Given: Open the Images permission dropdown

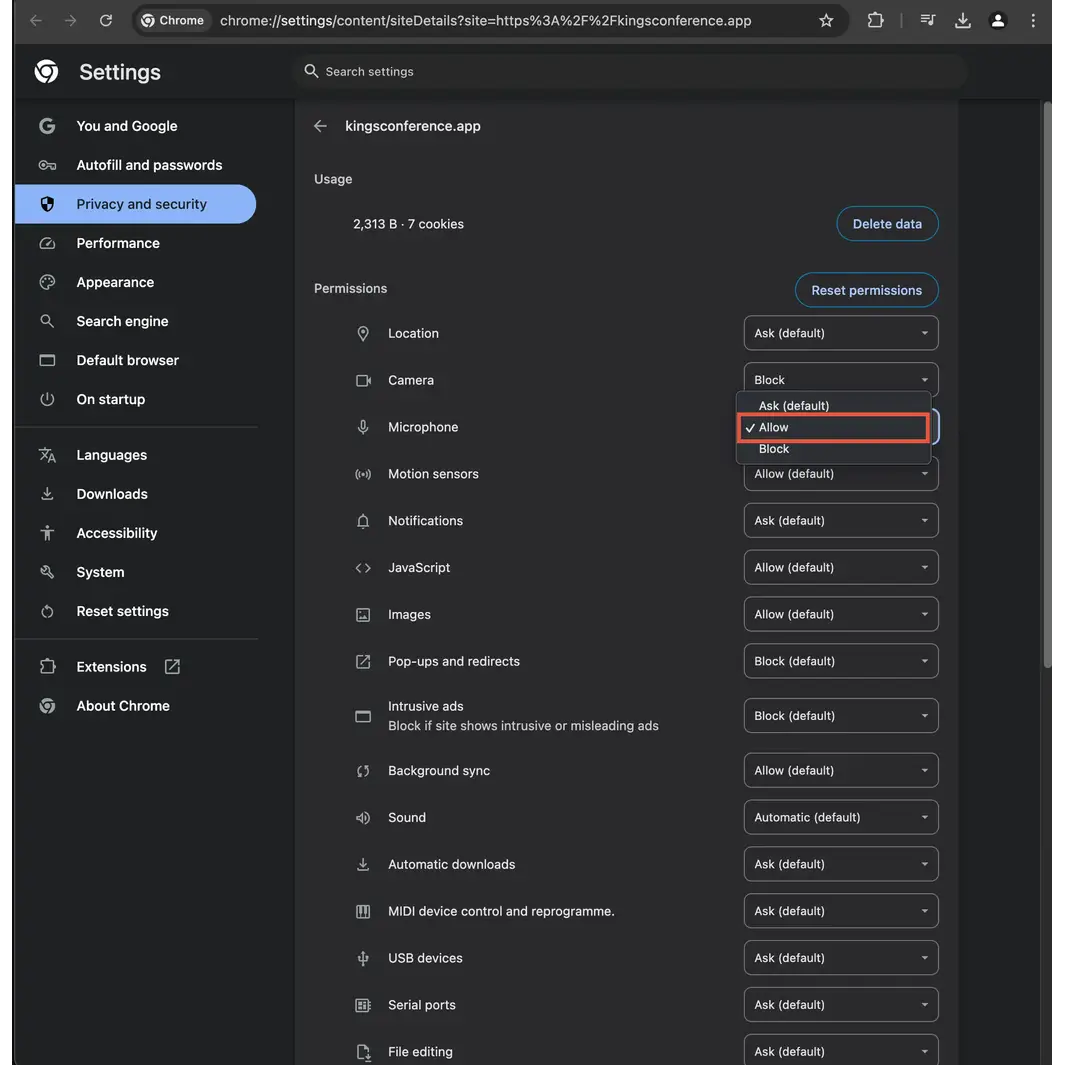Looking at the screenshot, I should [x=841, y=614].
